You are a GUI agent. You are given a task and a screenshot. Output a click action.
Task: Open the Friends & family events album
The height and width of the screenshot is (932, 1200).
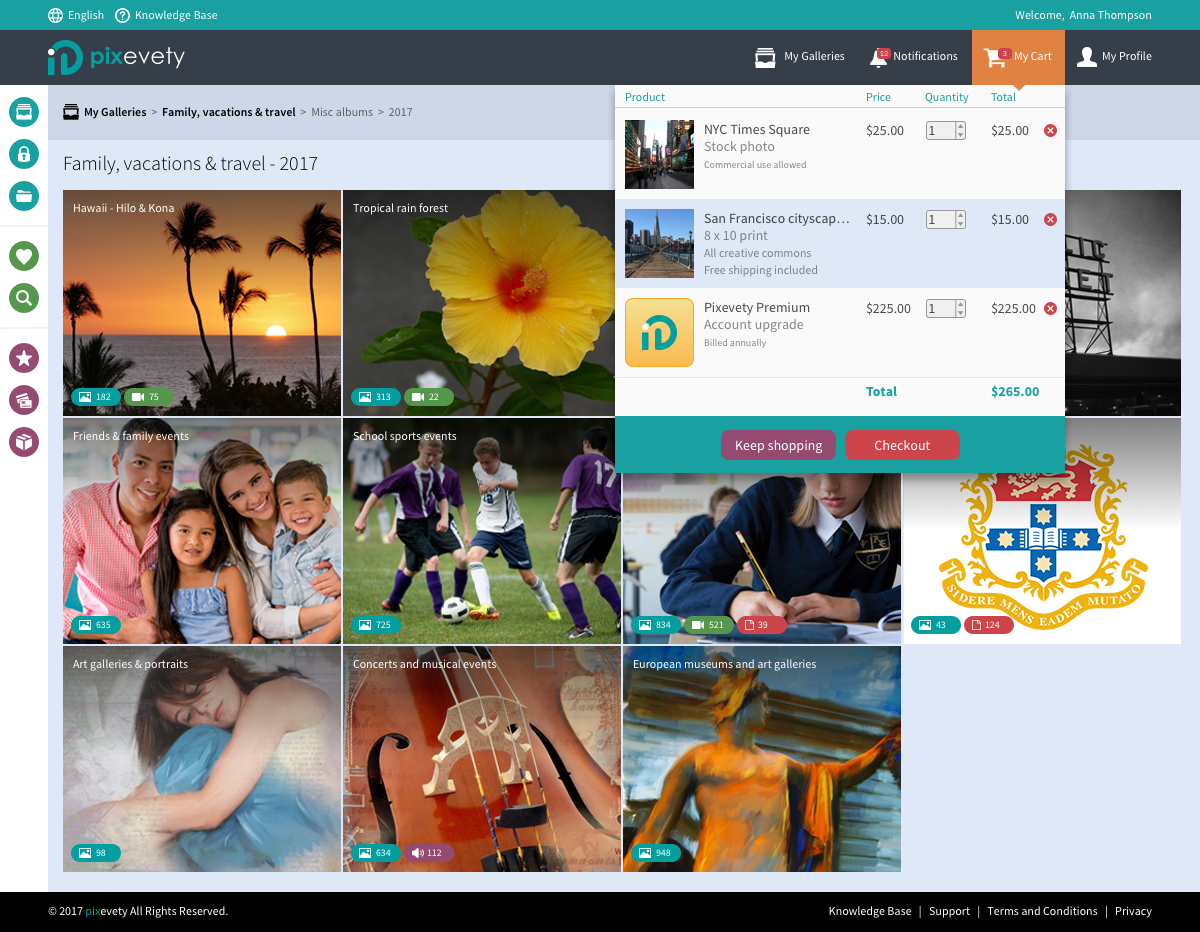click(202, 531)
